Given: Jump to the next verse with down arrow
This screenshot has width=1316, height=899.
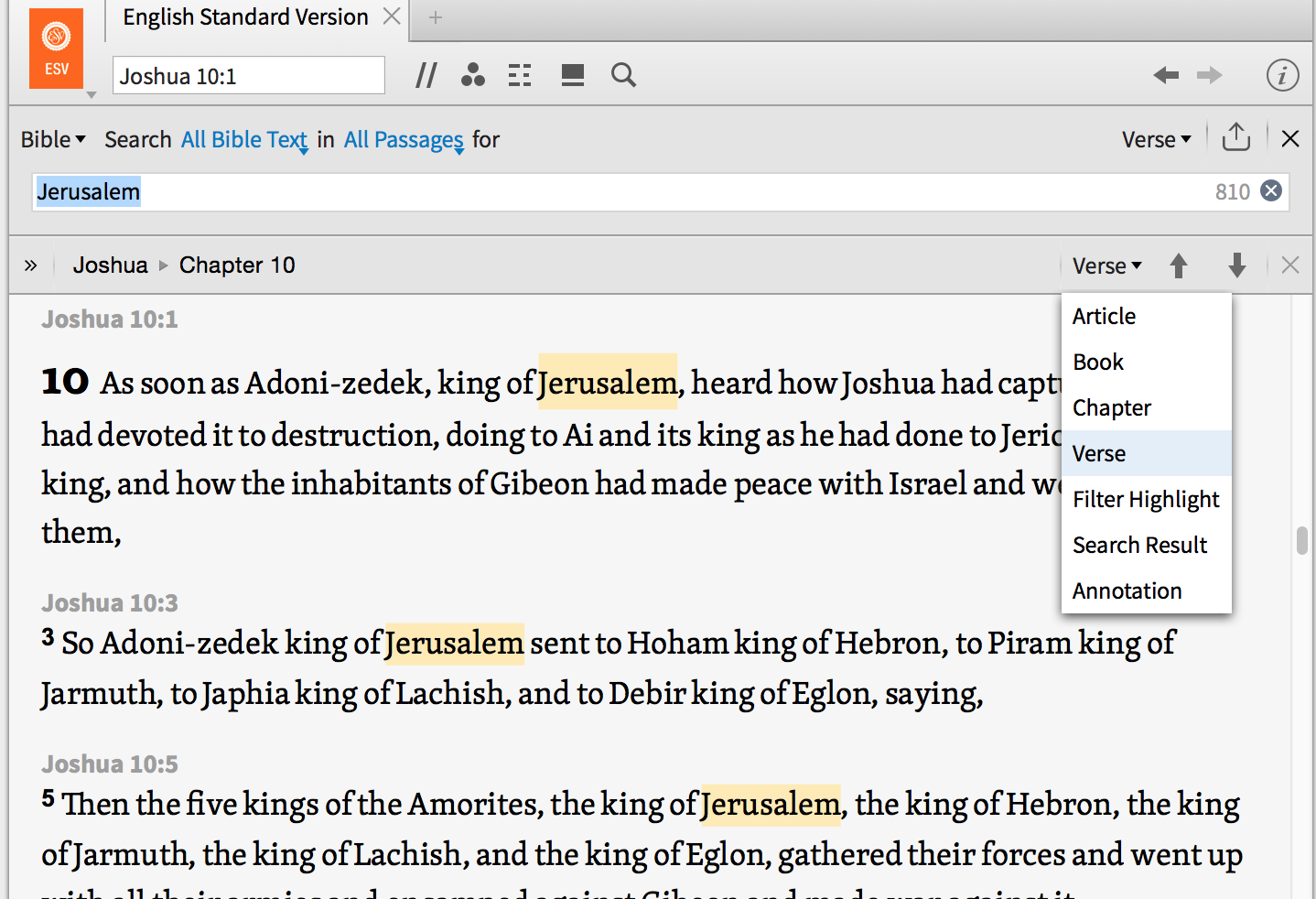Looking at the screenshot, I should point(1237,265).
